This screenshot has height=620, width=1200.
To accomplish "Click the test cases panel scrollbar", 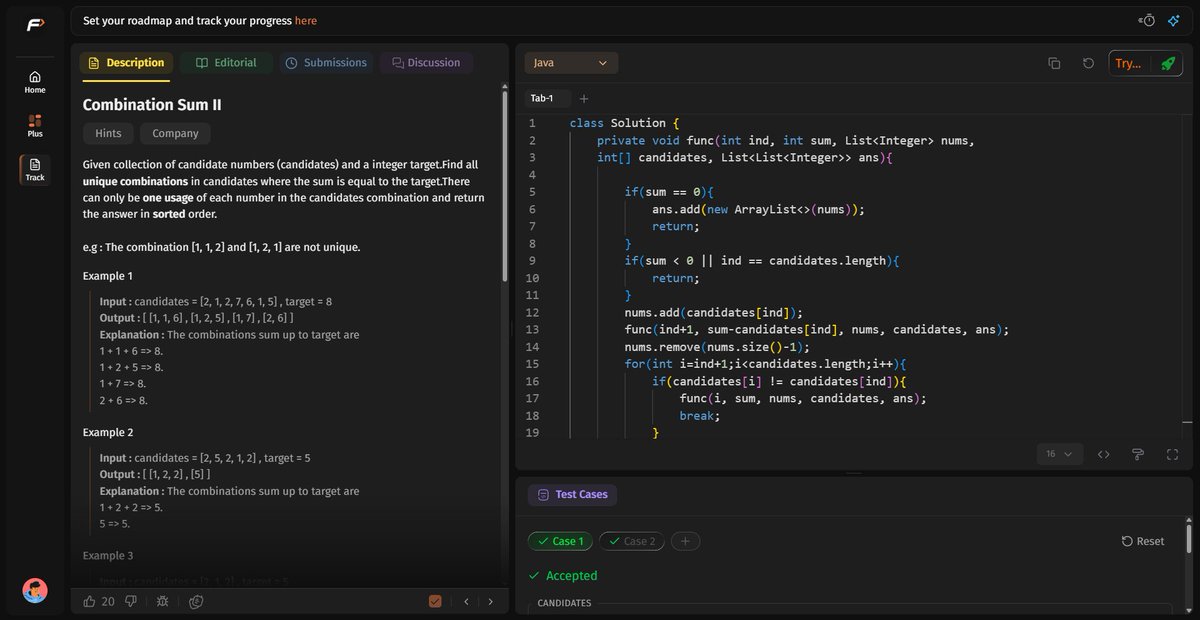I will [1187, 538].
